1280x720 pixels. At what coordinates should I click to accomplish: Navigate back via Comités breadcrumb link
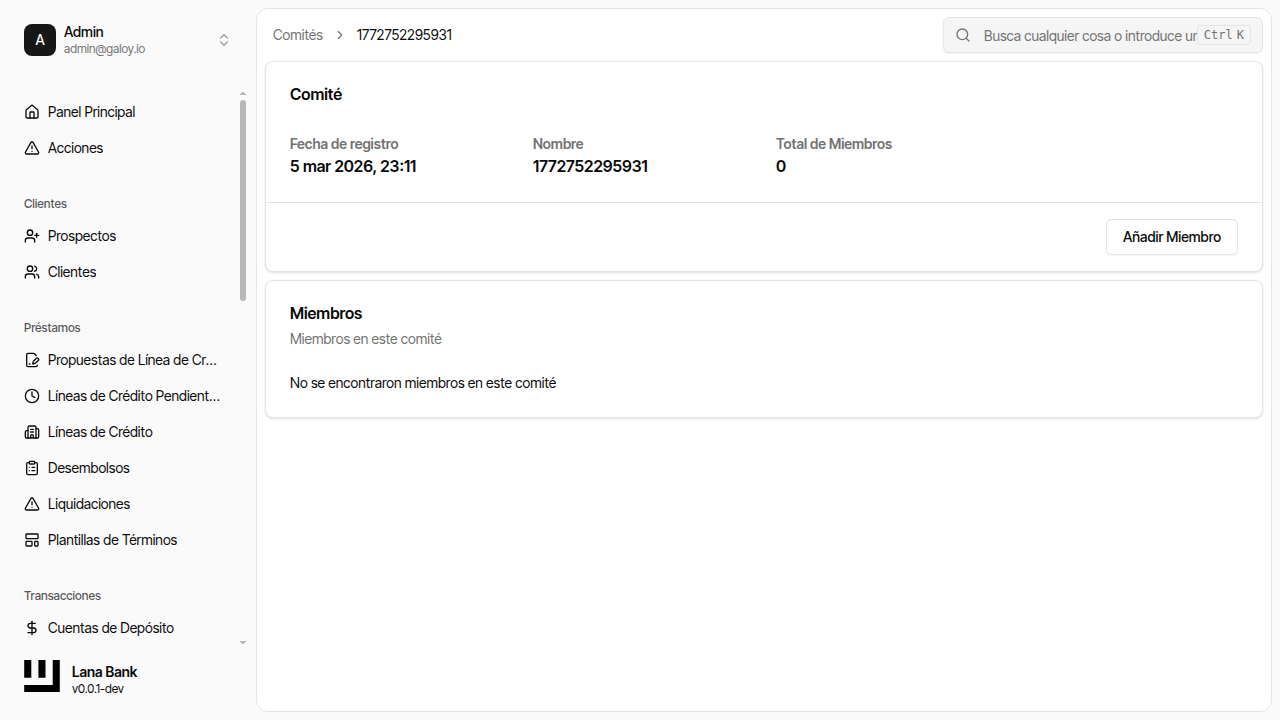pos(298,35)
